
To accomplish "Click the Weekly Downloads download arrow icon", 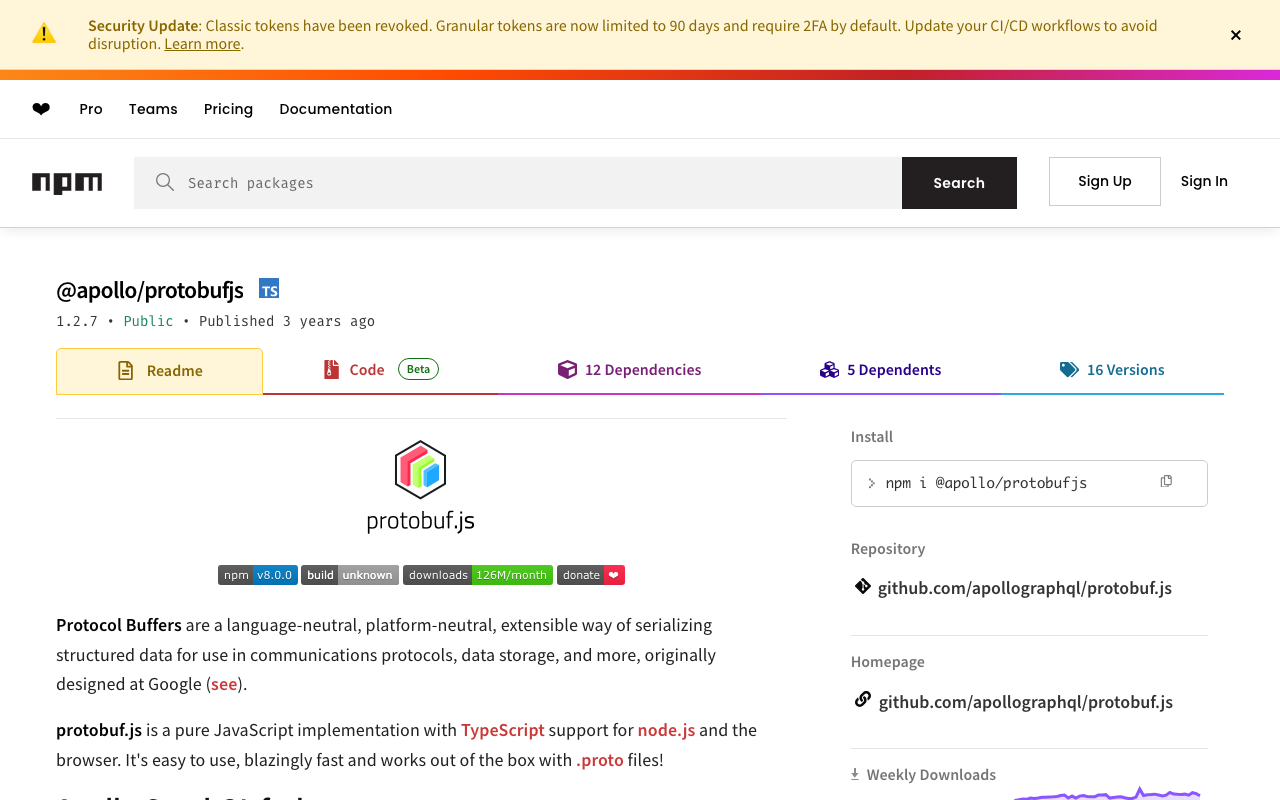I will click(x=855, y=774).
